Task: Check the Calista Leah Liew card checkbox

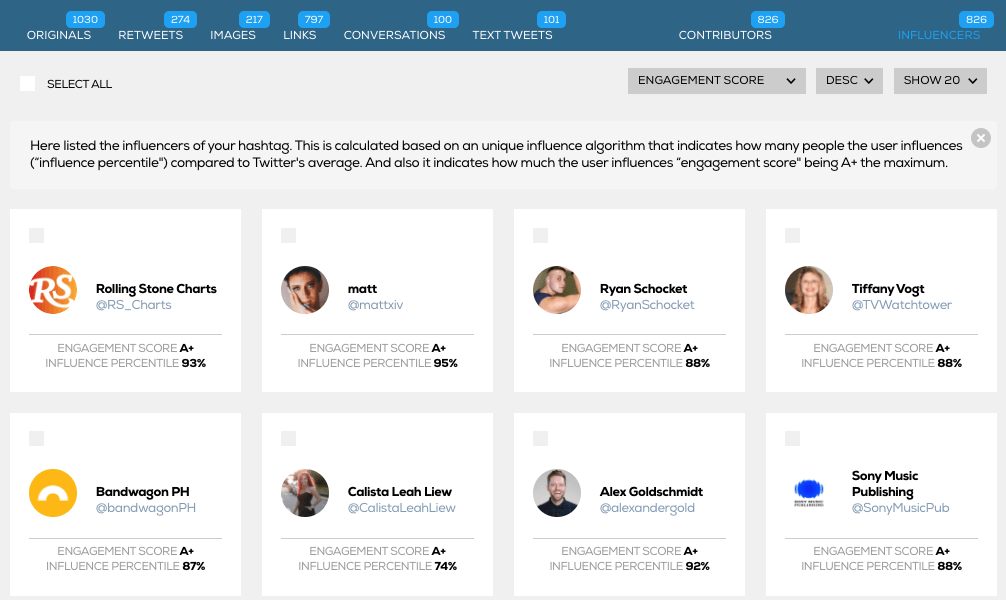Action: [x=289, y=438]
